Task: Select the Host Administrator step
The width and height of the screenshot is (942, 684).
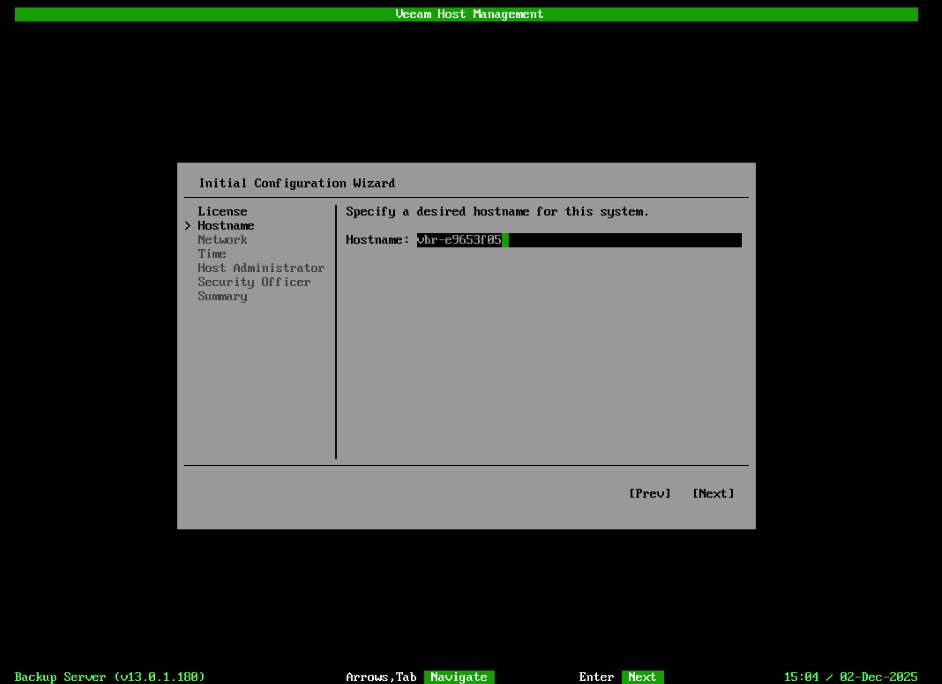Action: click(x=261, y=267)
